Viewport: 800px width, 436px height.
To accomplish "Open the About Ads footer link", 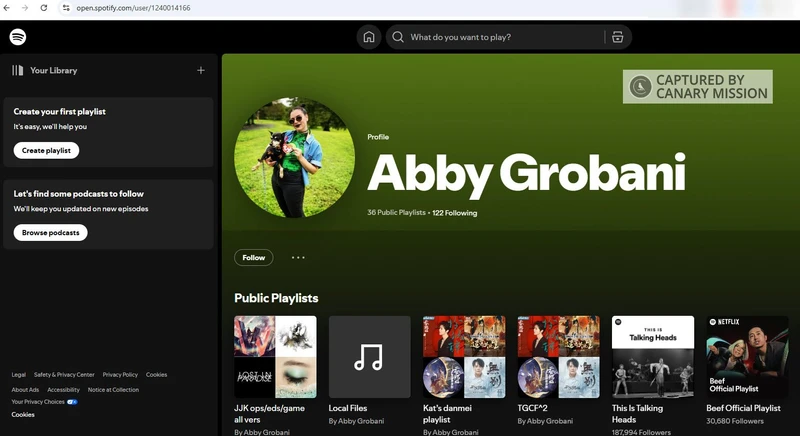I will 25,390.
